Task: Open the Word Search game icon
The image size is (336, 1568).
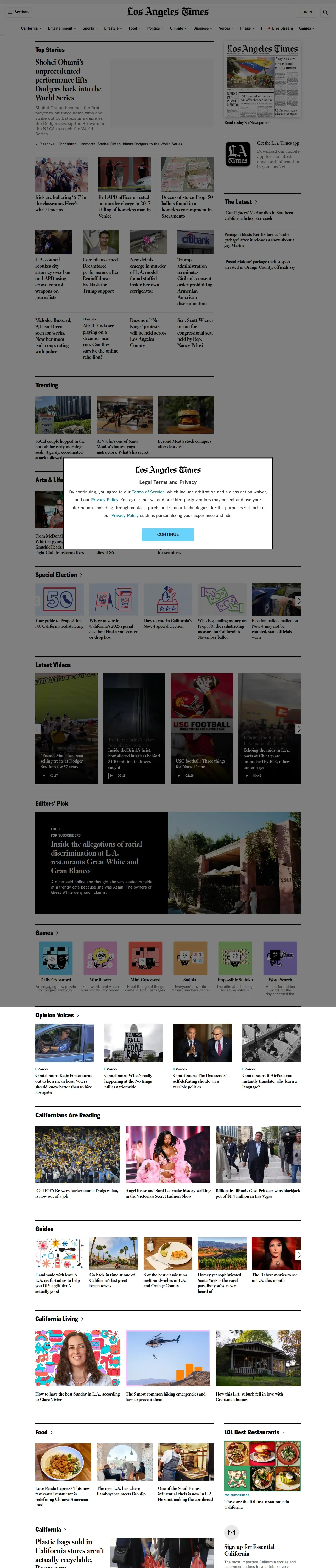Action: (x=280, y=958)
